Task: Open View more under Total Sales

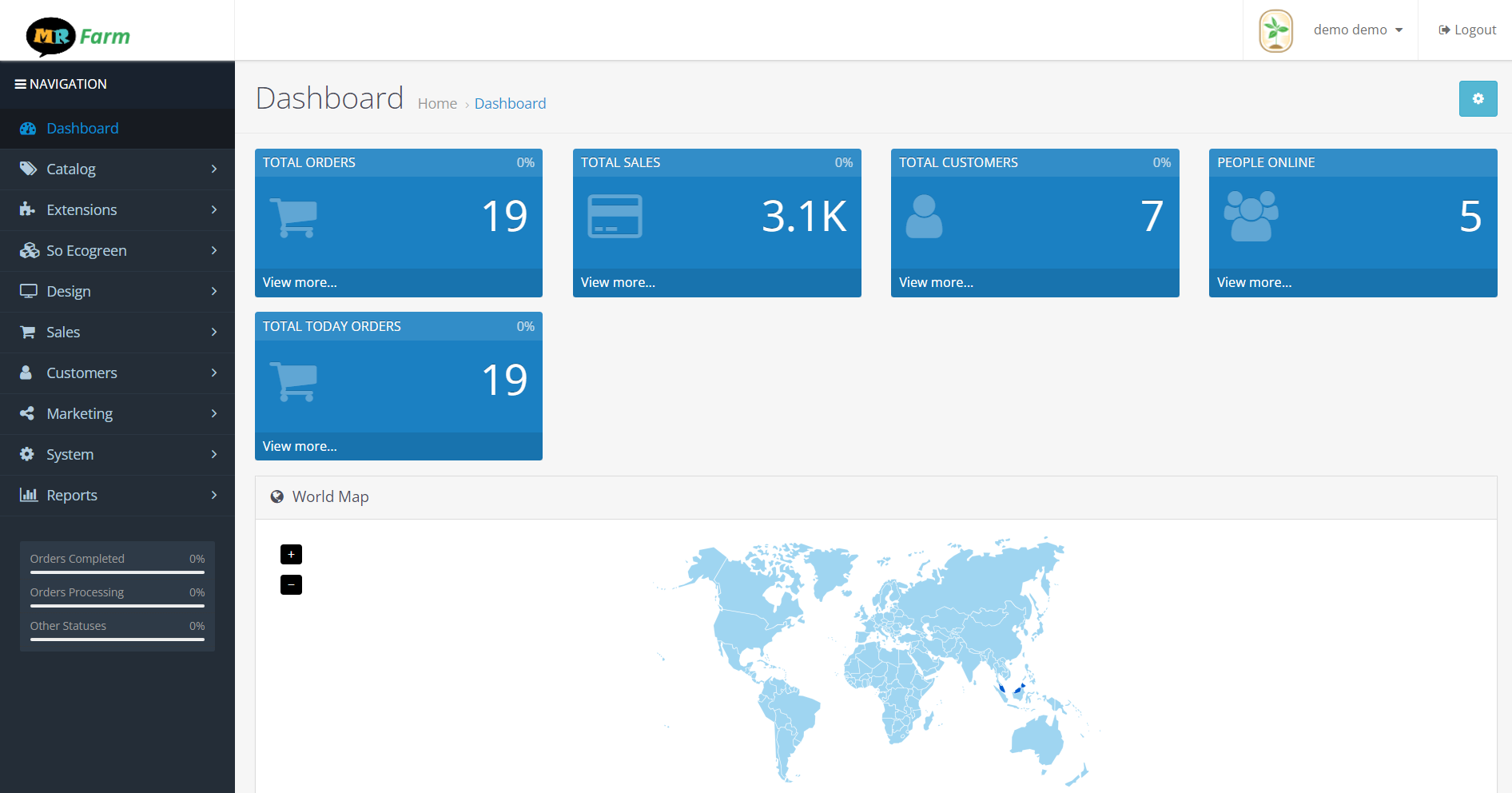Action: coord(618,283)
